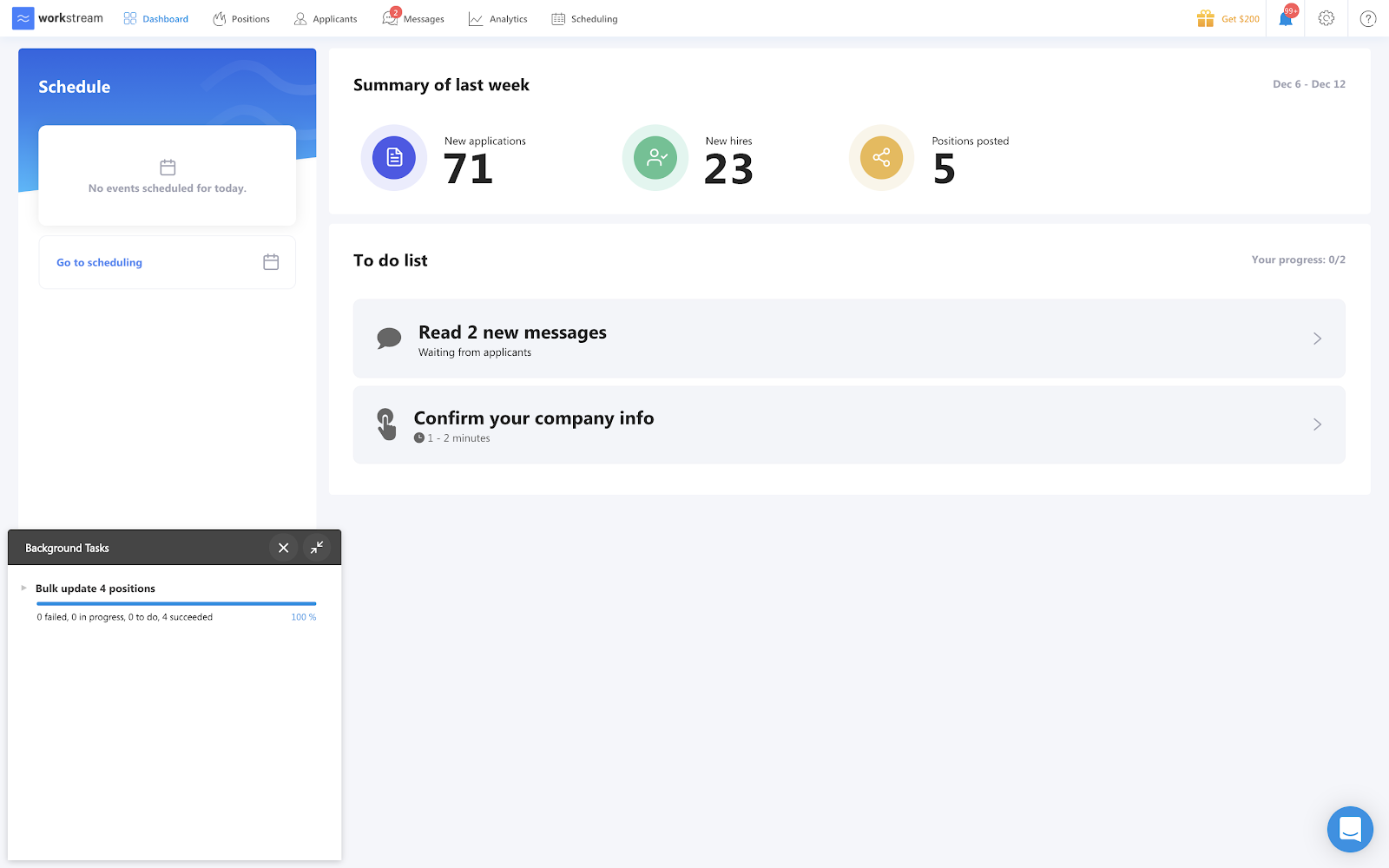Image resolution: width=1389 pixels, height=868 pixels.
Task: Click the To do list heading
Action: (x=391, y=260)
